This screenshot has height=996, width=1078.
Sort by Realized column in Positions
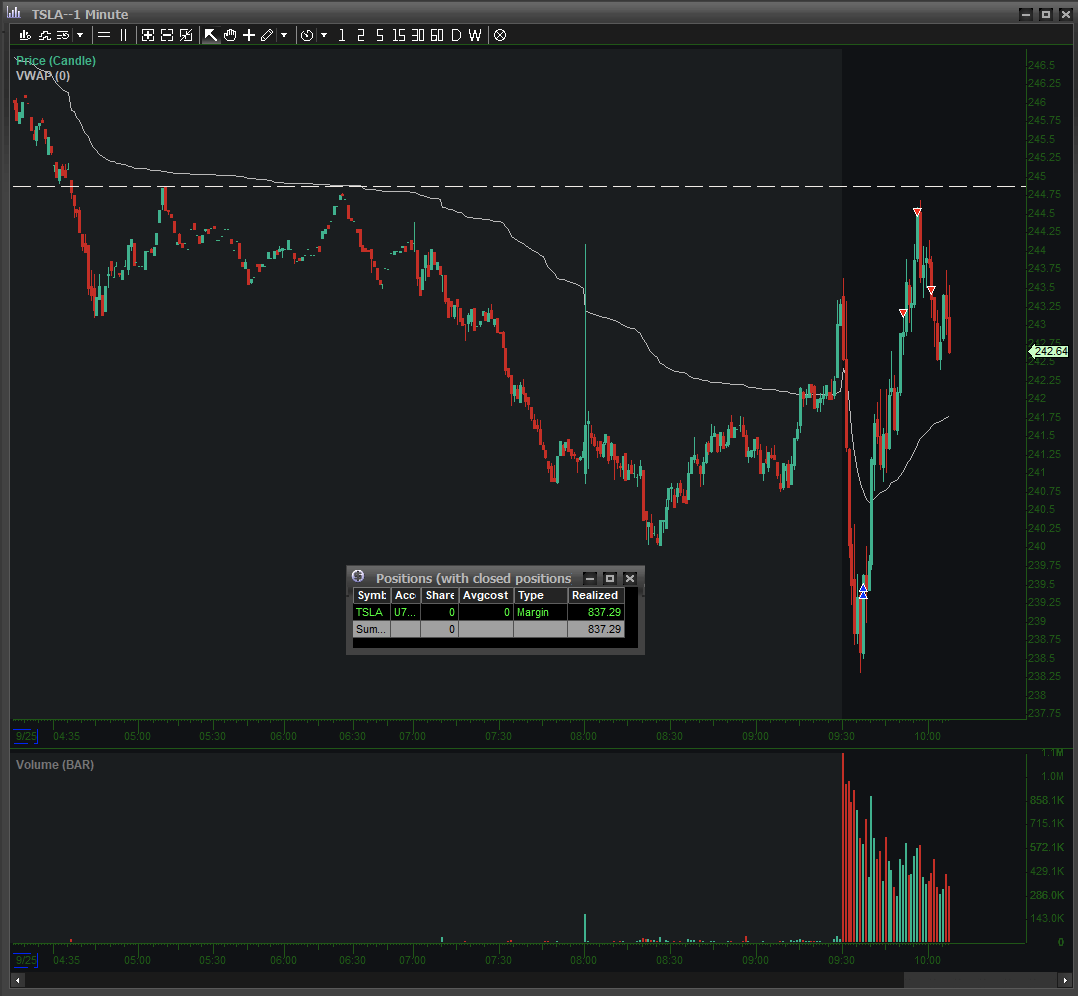coord(595,595)
